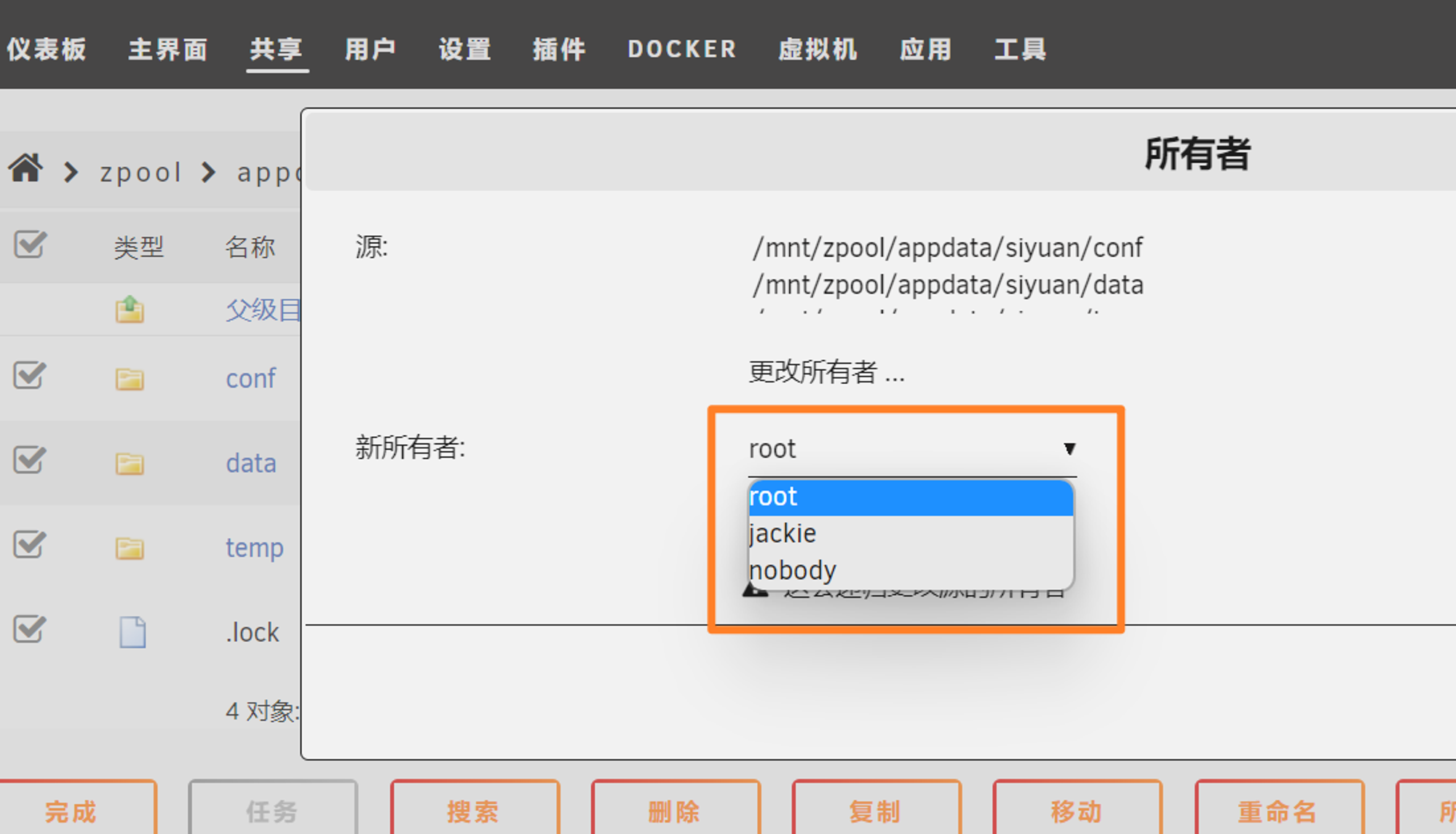
Task: Choose nobody as the new owner
Action: (911, 570)
